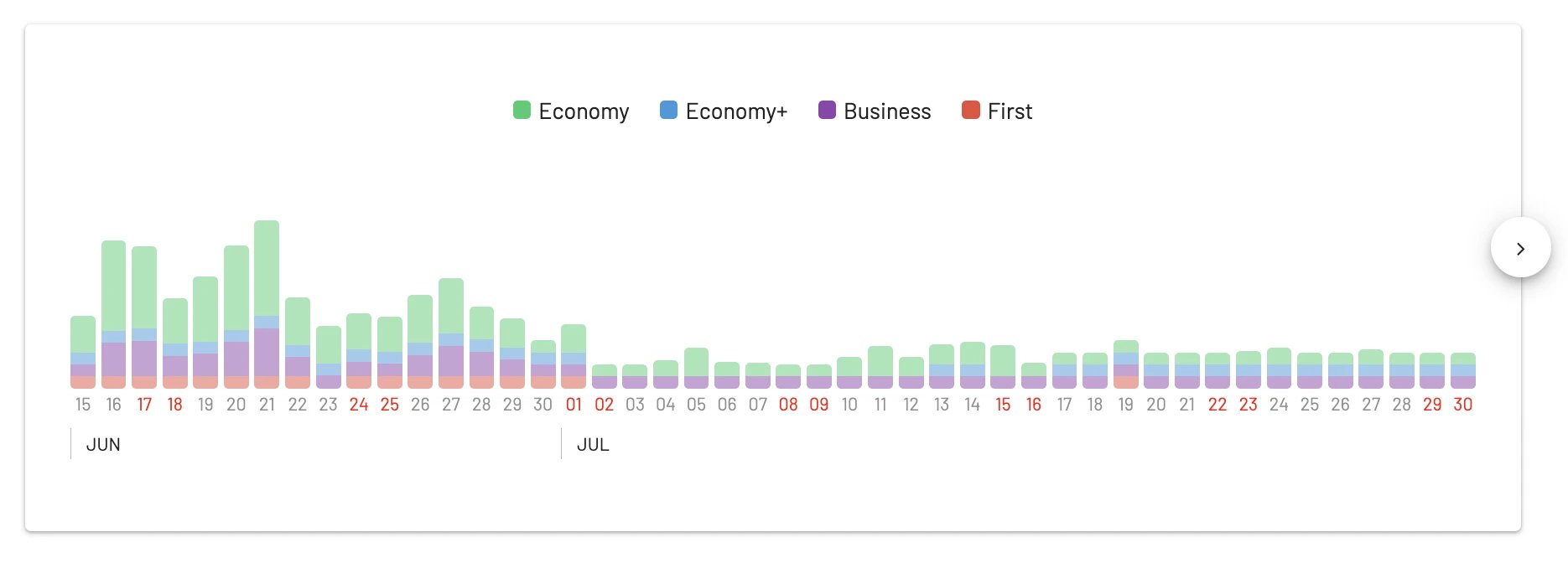Click the next arrow chevron button
The image size is (1568, 563).
coord(1520,248)
